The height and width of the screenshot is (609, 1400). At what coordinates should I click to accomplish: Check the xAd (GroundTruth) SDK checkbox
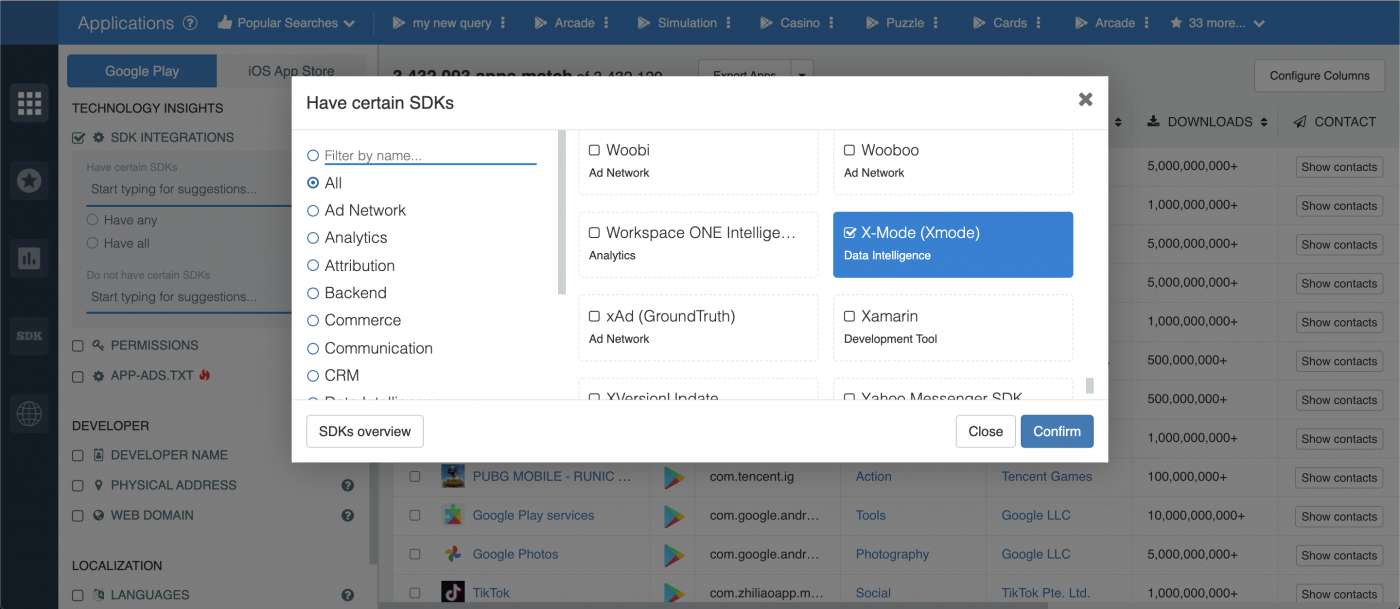[594, 316]
